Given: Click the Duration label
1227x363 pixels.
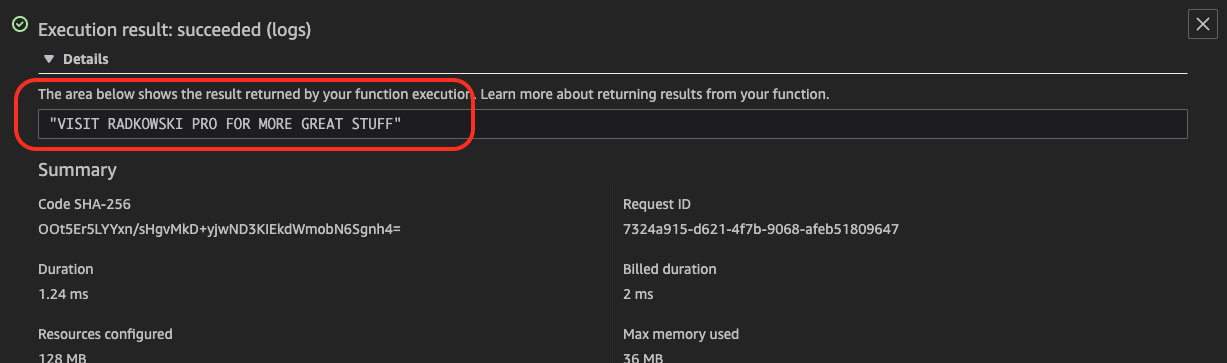Looking at the screenshot, I should point(65,269).
